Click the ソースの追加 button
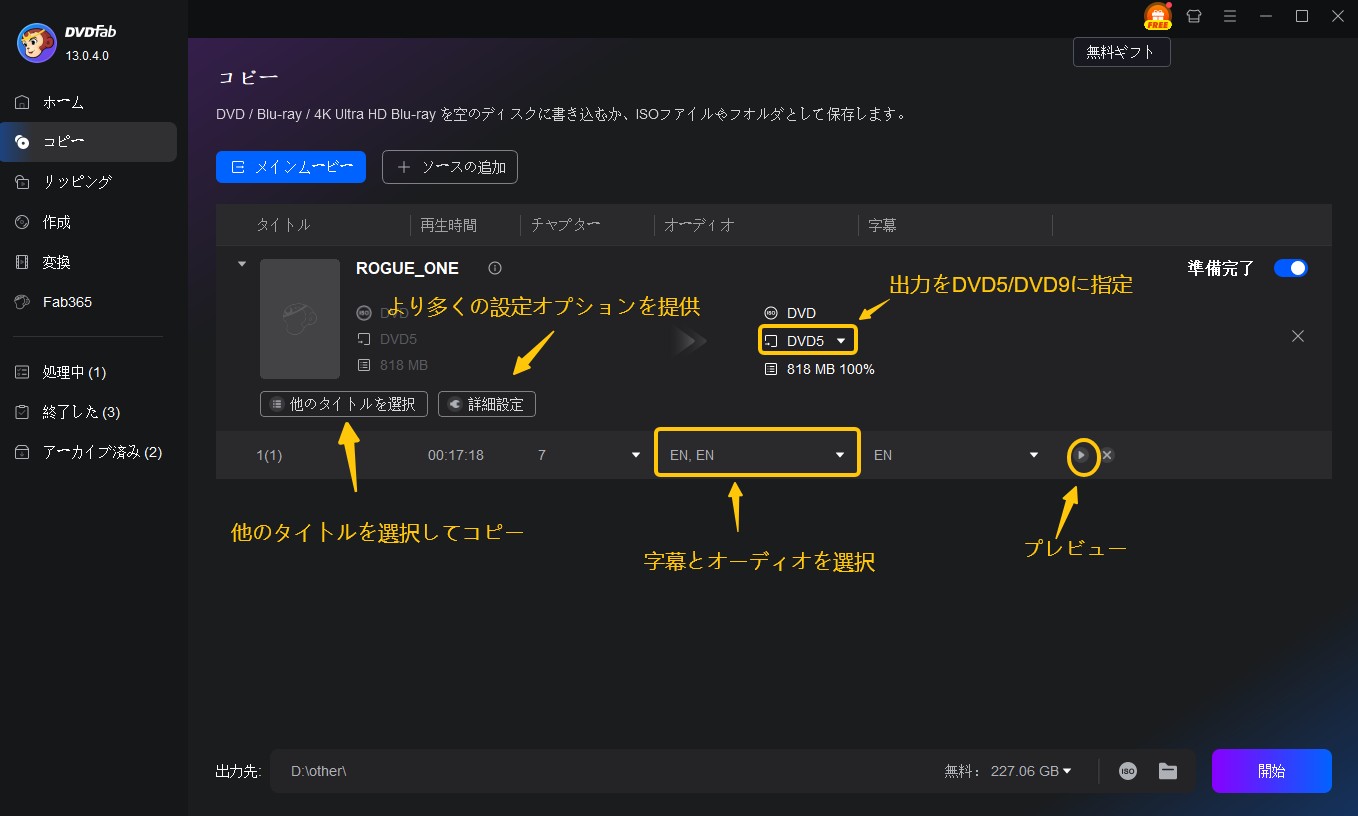Screen dimensions: 1358x816 [450, 167]
